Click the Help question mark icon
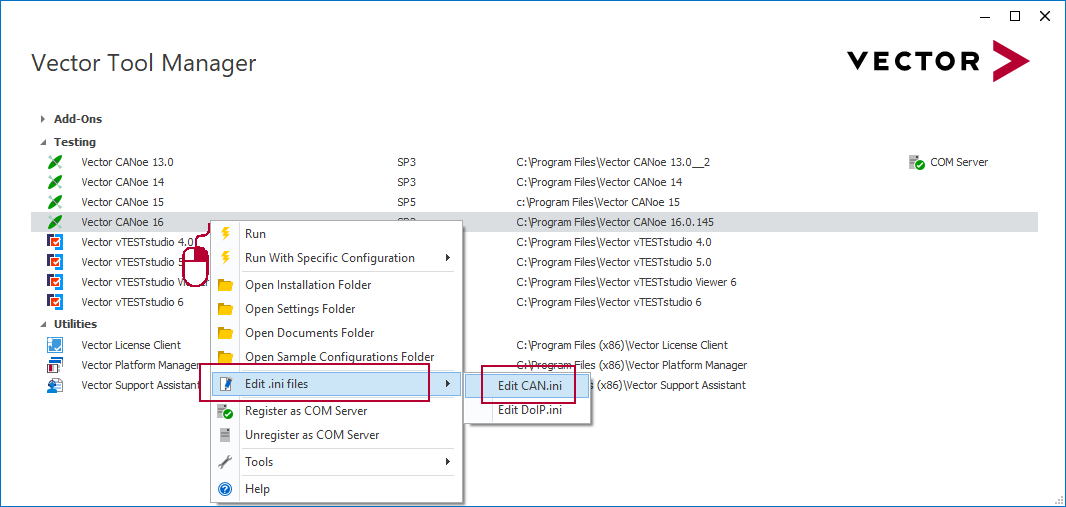Viewport: 1066px width, 507px height. pos(225,489)
